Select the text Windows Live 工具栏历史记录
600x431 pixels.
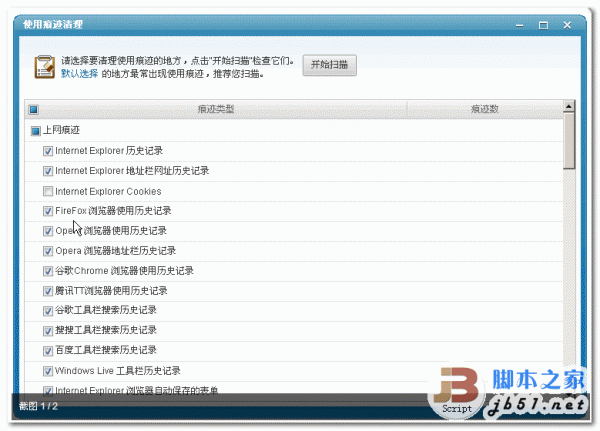point(117,371)
